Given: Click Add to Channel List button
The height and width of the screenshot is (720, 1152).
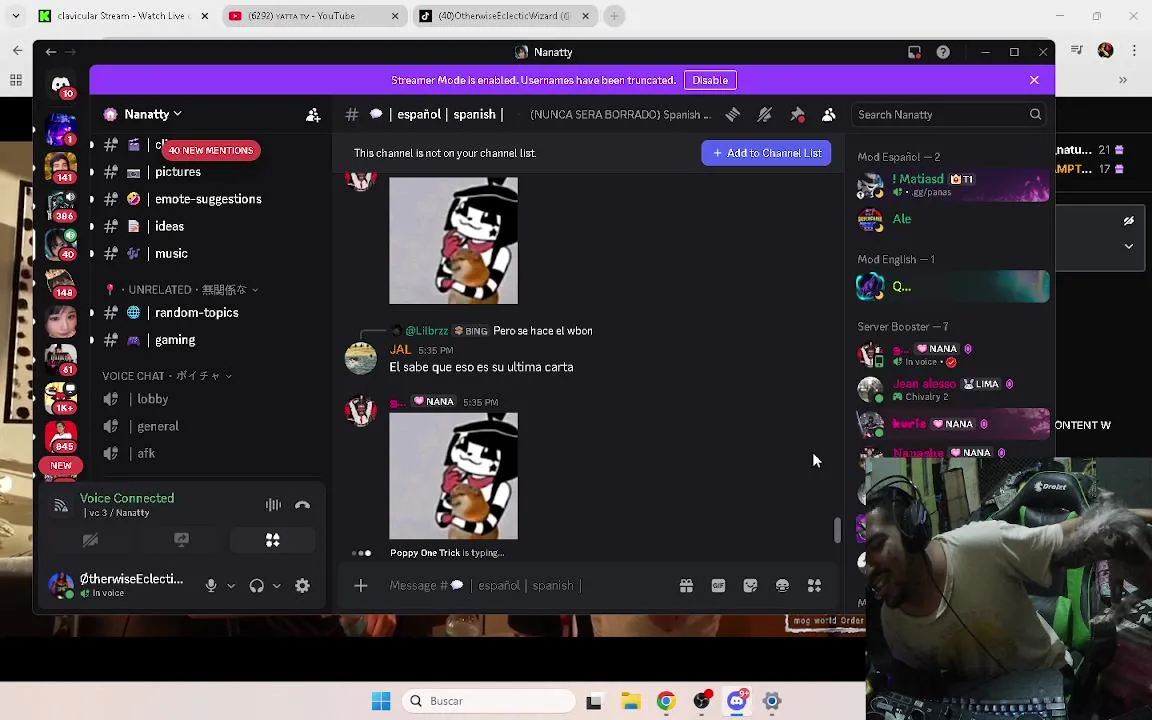Looking at the screenshot, I should click(x=766, y=153).
